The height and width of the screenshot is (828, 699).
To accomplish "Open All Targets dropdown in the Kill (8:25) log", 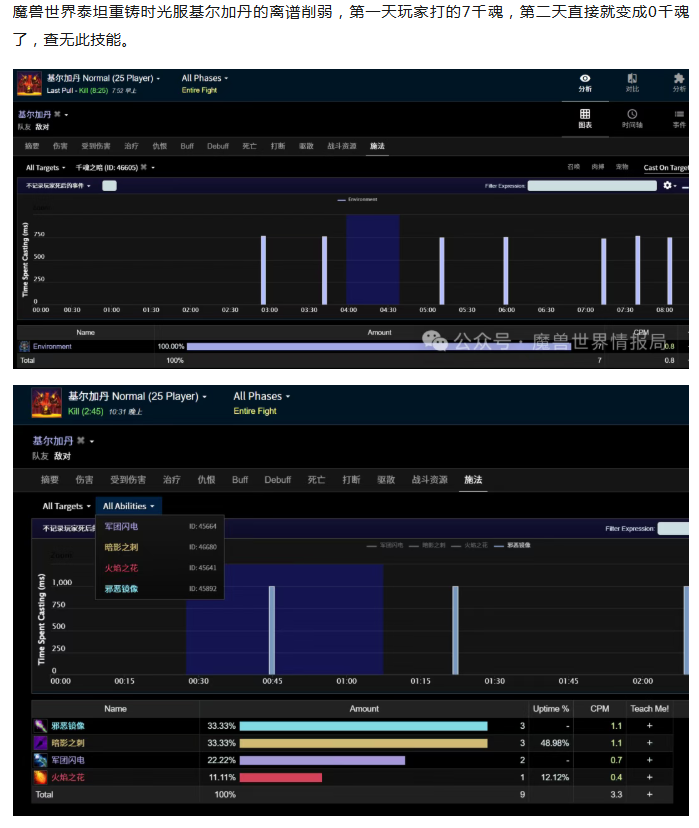I will 45,167.
